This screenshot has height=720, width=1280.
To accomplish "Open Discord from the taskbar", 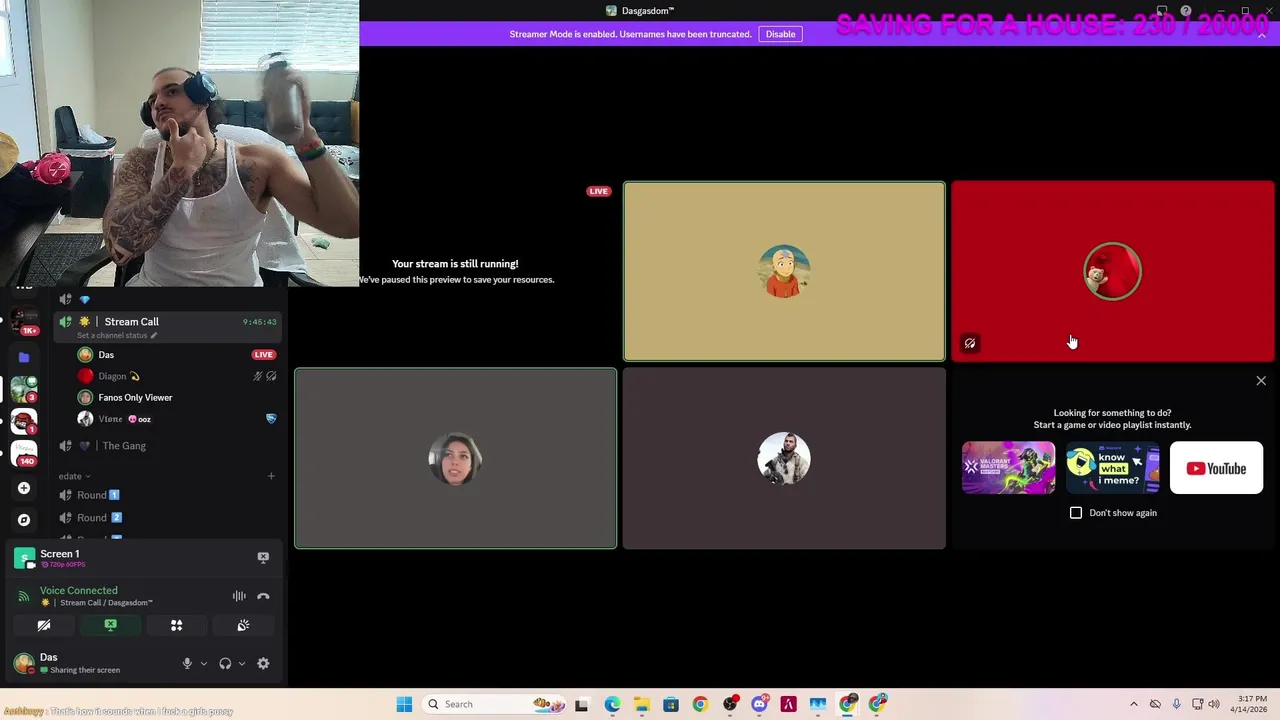I will (x=759, y=704).
